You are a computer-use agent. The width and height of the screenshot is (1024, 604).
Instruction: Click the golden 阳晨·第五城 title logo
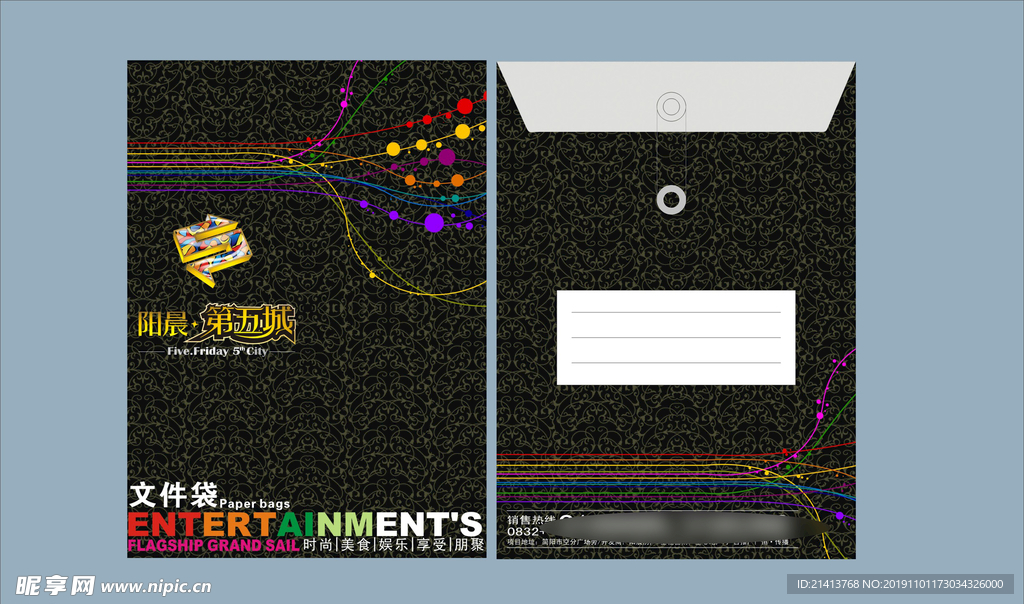pos(217,324)
